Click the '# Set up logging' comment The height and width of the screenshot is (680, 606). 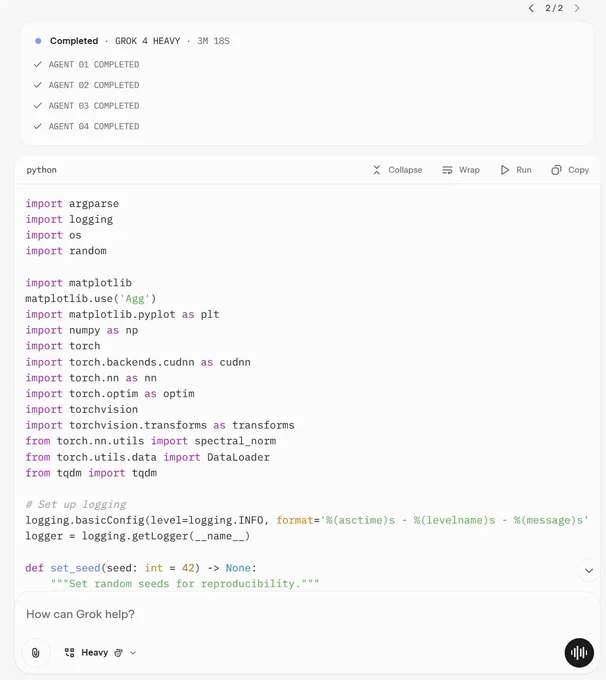pyautogui.click(x=76, y=504)
